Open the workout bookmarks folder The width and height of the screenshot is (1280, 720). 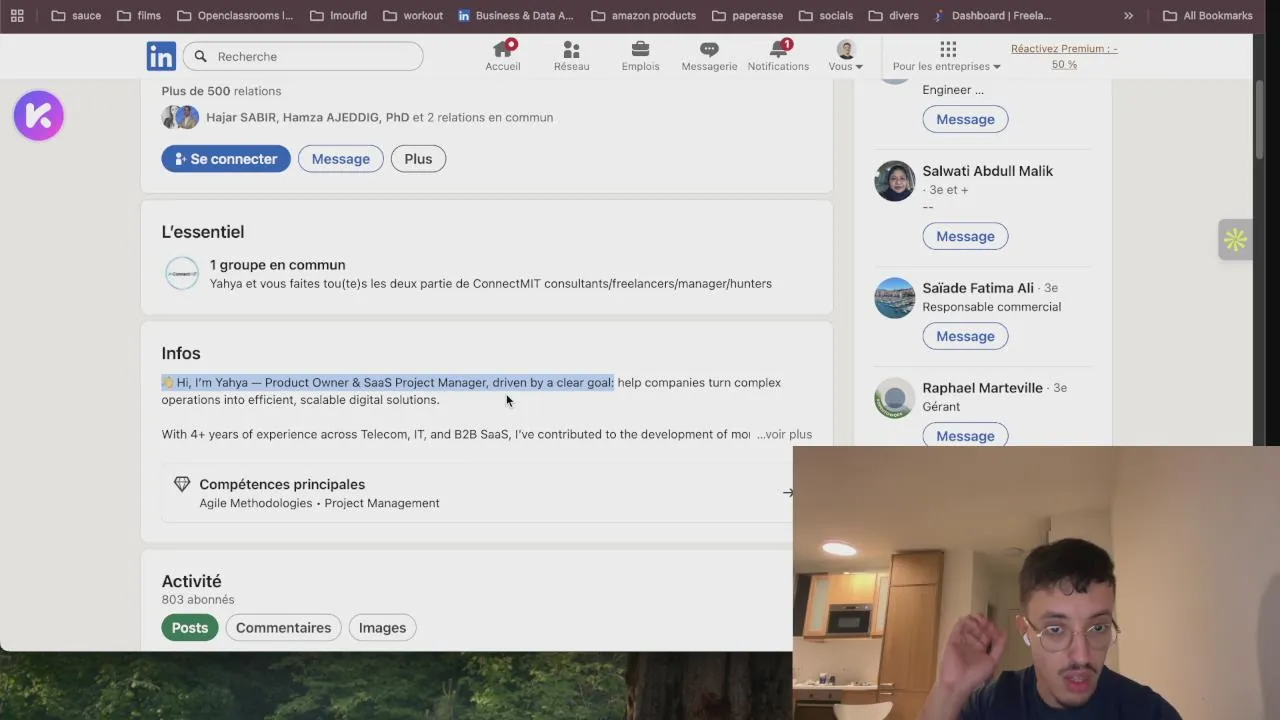click(412, 16)
